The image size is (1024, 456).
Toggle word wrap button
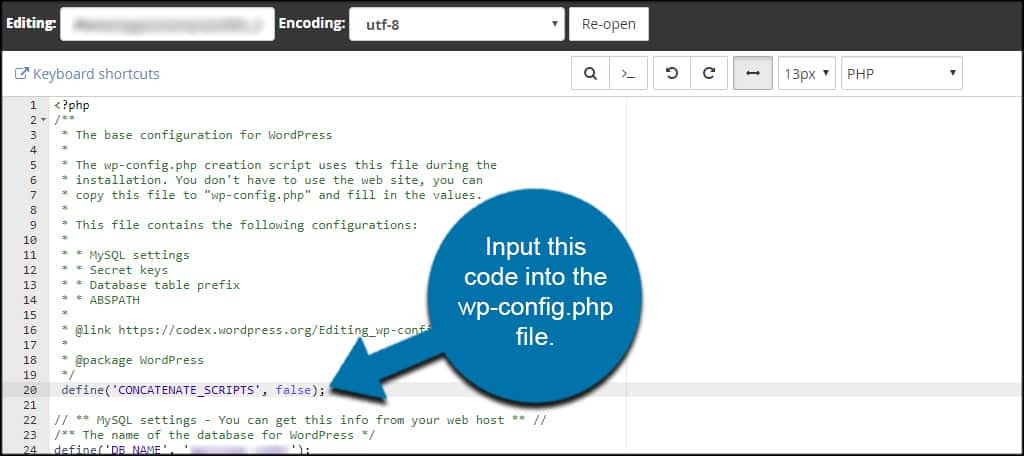[x=752, y=73]
